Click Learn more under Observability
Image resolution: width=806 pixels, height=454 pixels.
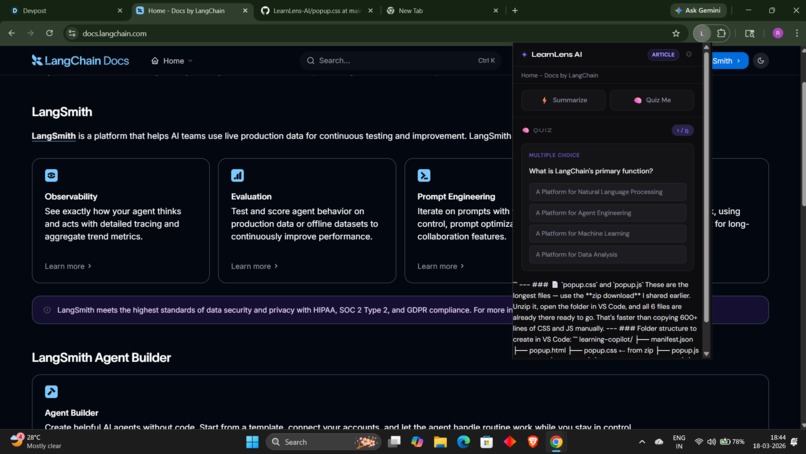tap(68, 266)
